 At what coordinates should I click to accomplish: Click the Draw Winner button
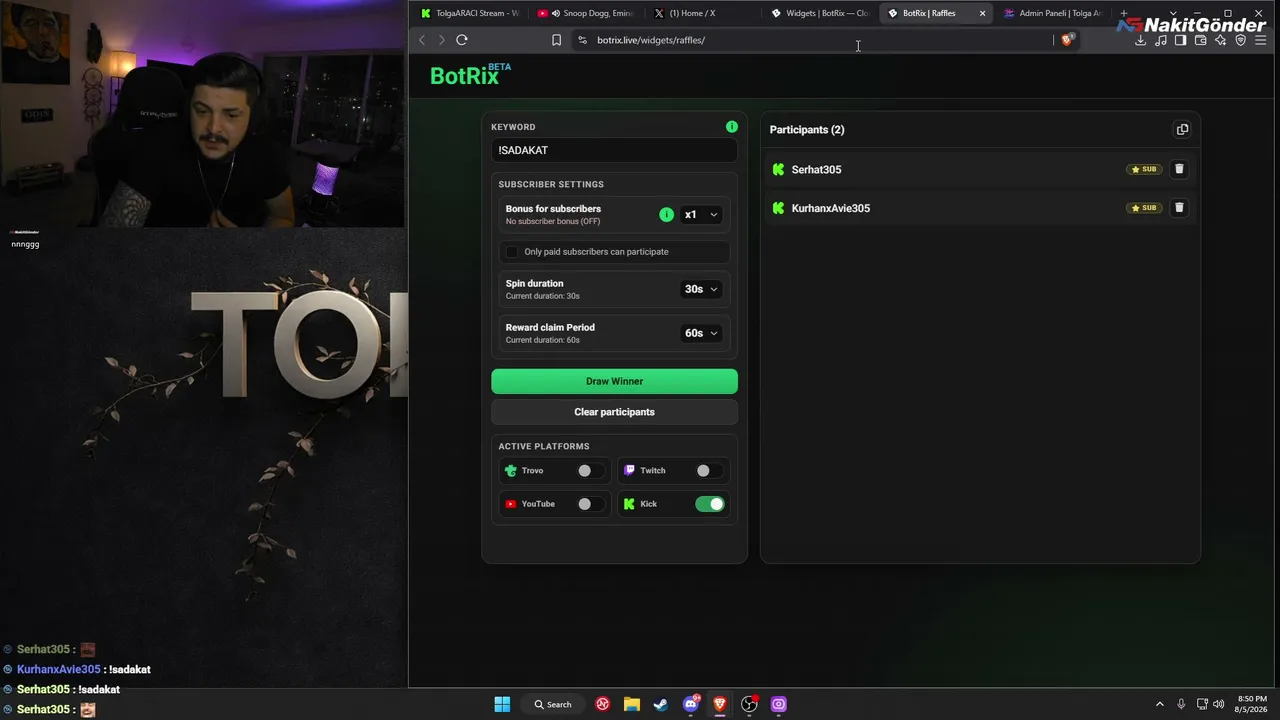614,381
